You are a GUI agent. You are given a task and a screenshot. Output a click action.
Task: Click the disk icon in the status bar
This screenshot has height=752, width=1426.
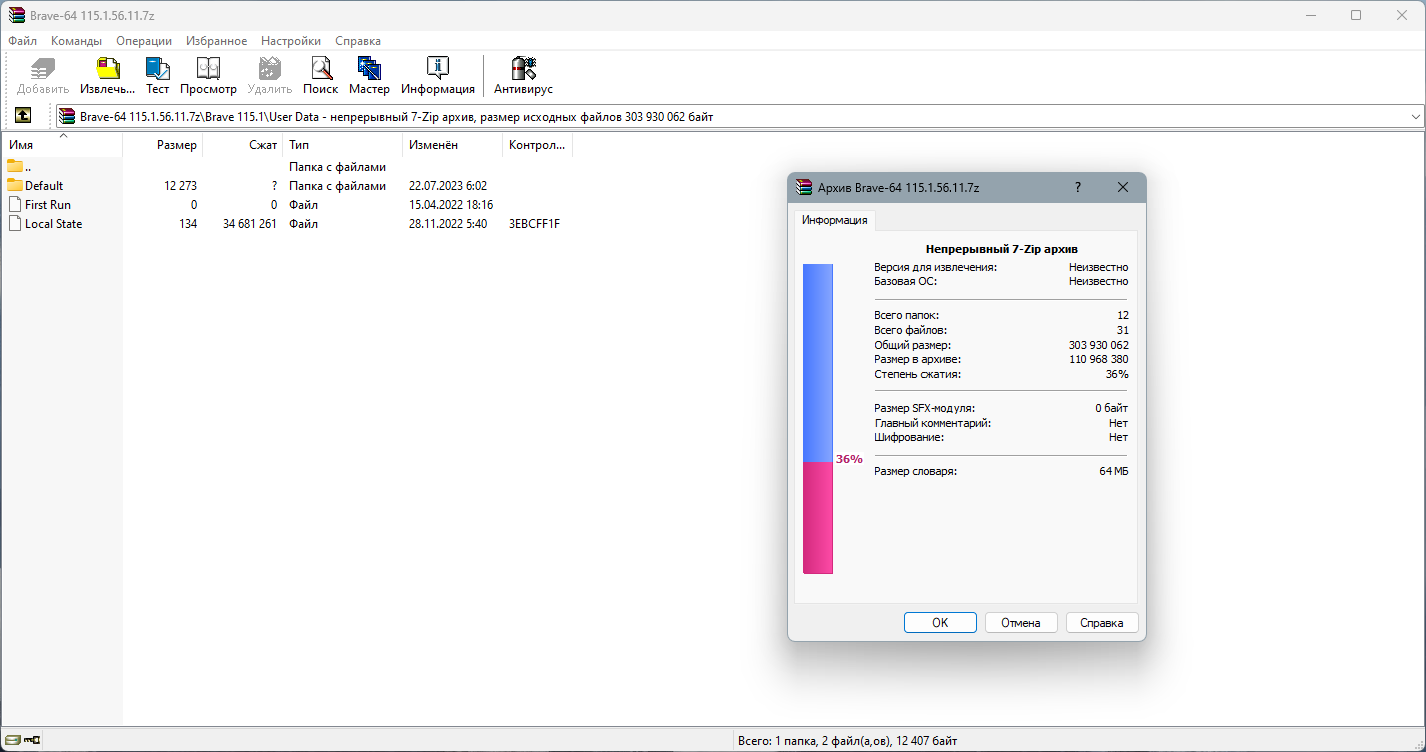coord(12,740)
